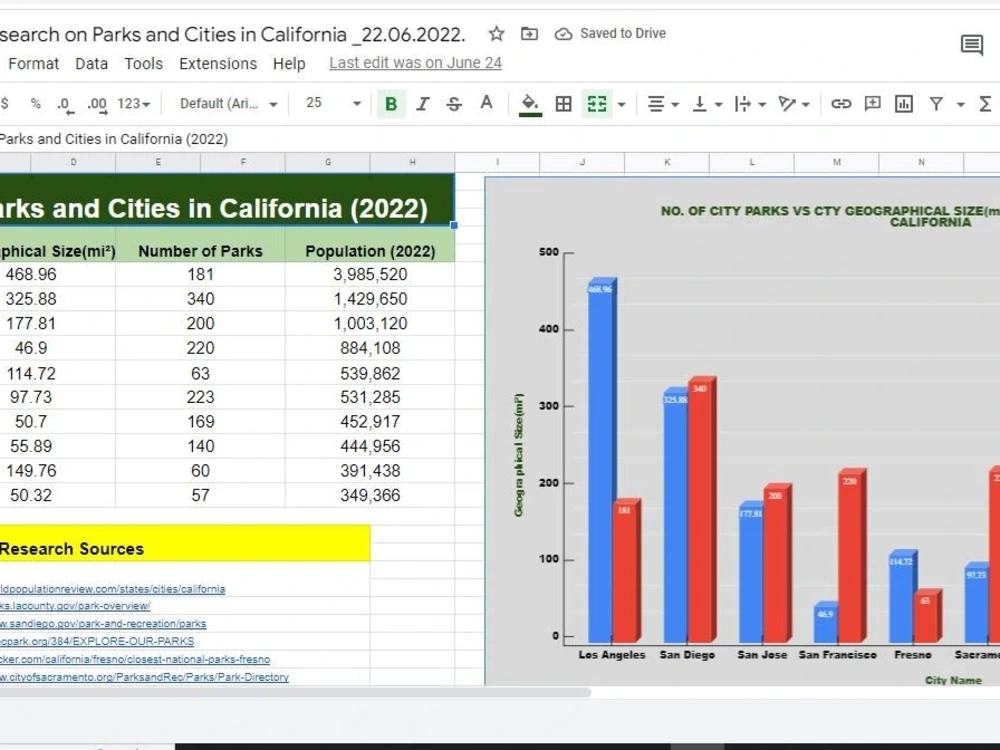Open the Extensions menu
This screenshot has width=1000, height=750.
pyautogui.click(x=218, y=64)
